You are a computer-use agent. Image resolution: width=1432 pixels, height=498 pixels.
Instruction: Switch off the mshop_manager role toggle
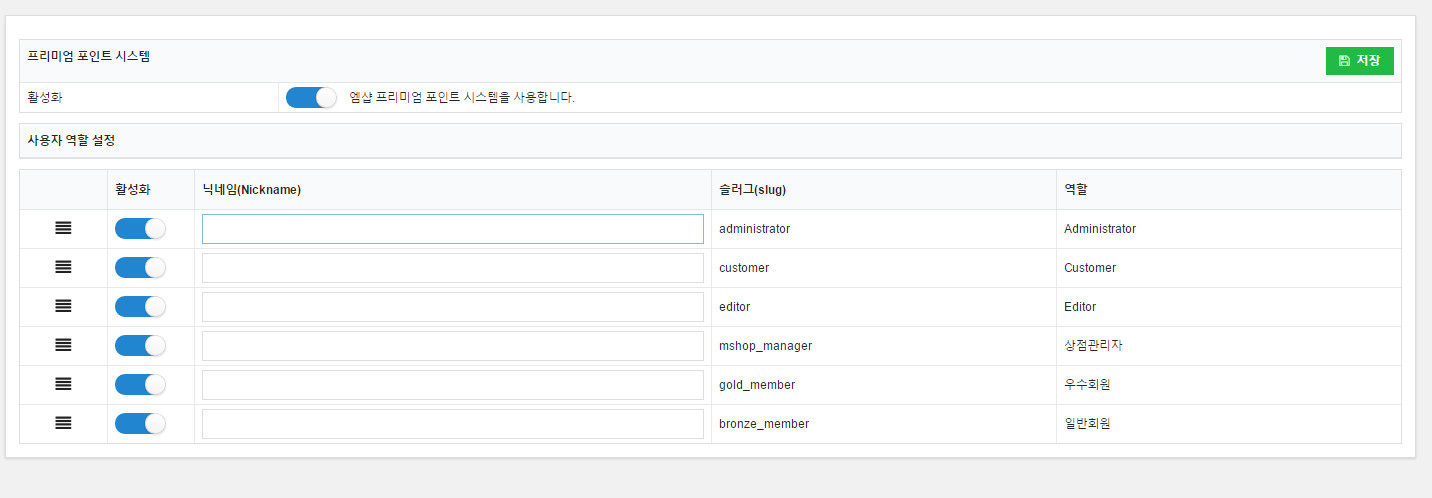coord(140,346)
